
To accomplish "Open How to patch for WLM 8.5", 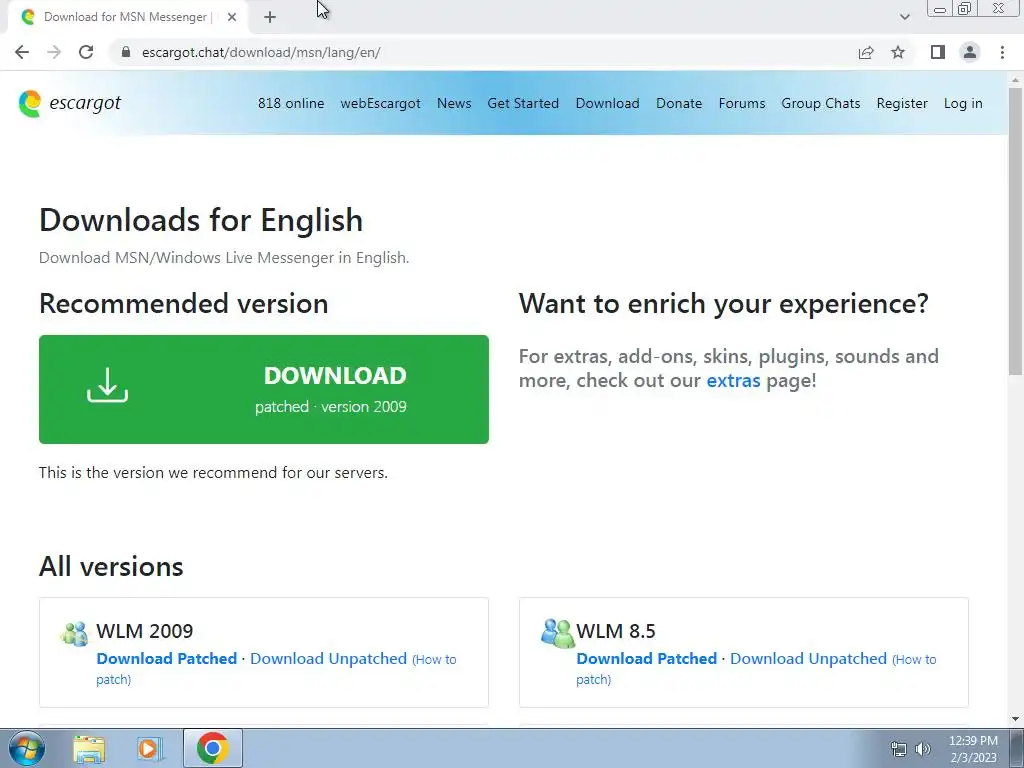I will 914,660.
